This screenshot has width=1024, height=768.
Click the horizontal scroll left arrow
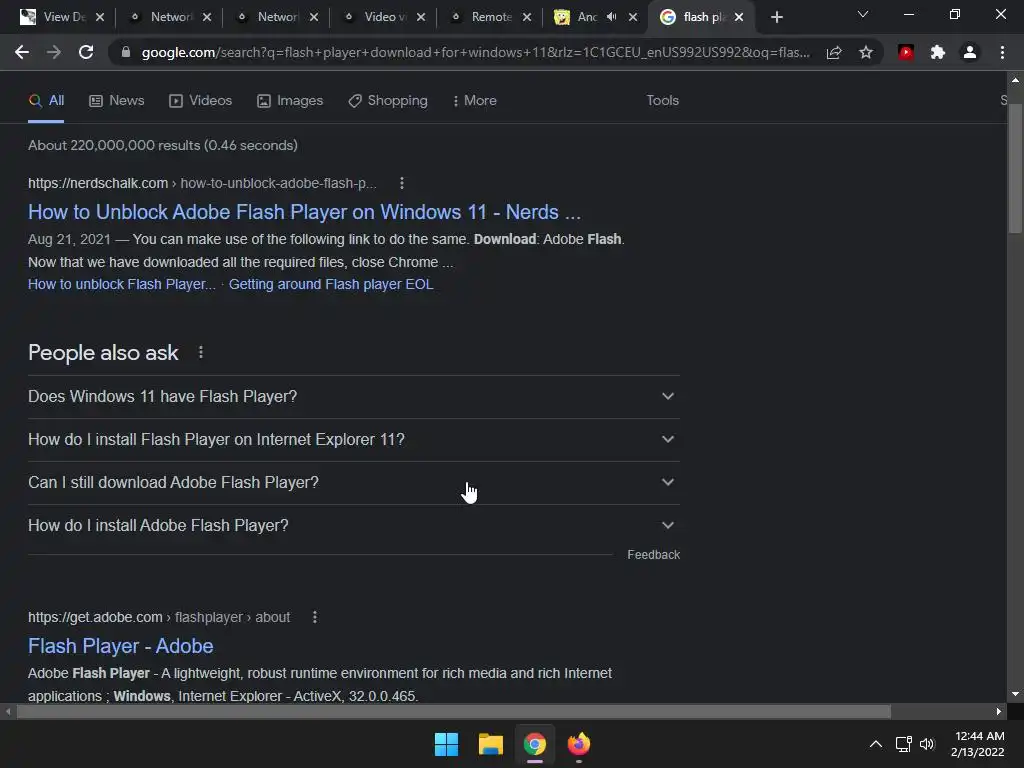(8, 711)
